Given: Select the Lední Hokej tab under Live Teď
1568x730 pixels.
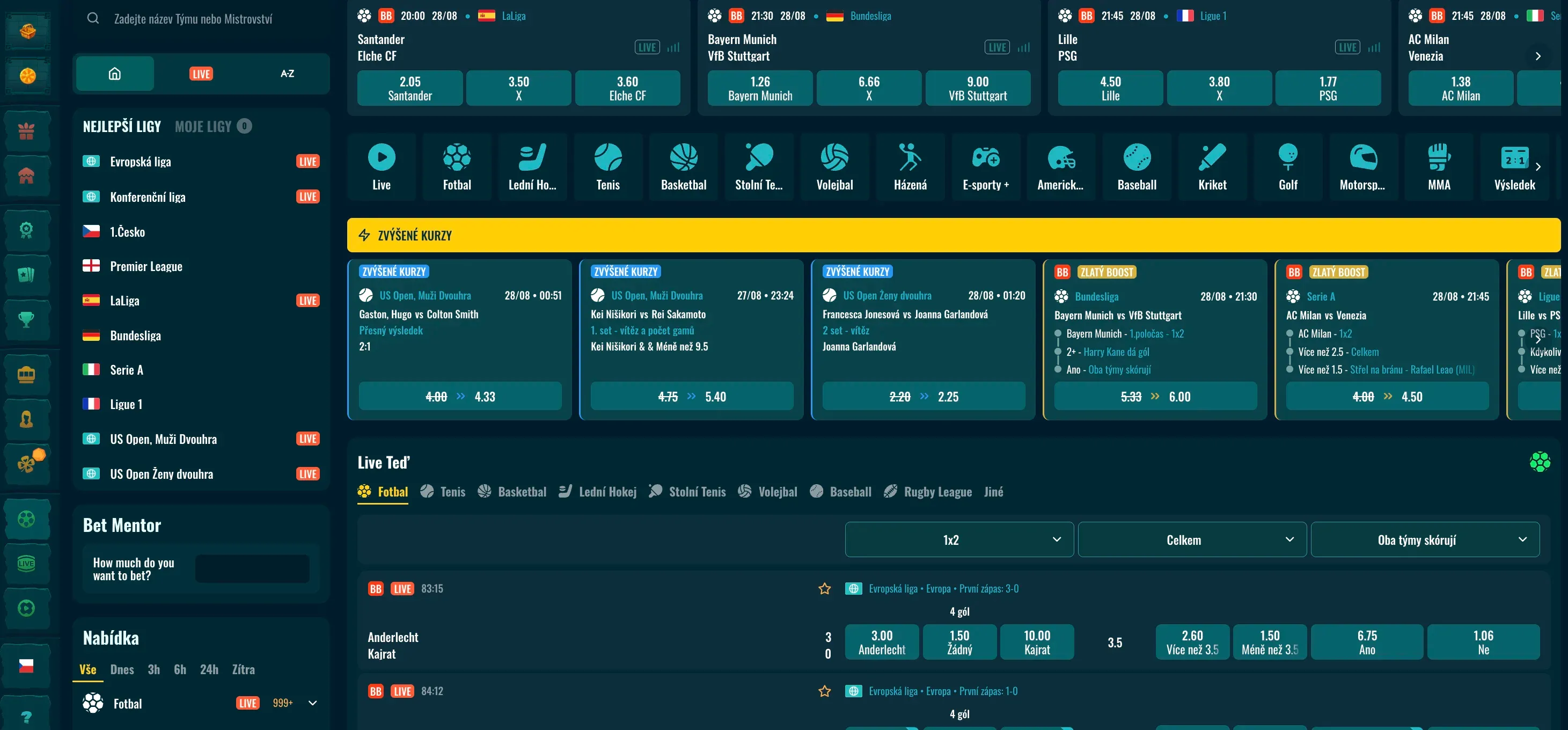Looking at the screenshot, I should pos(598,491).
